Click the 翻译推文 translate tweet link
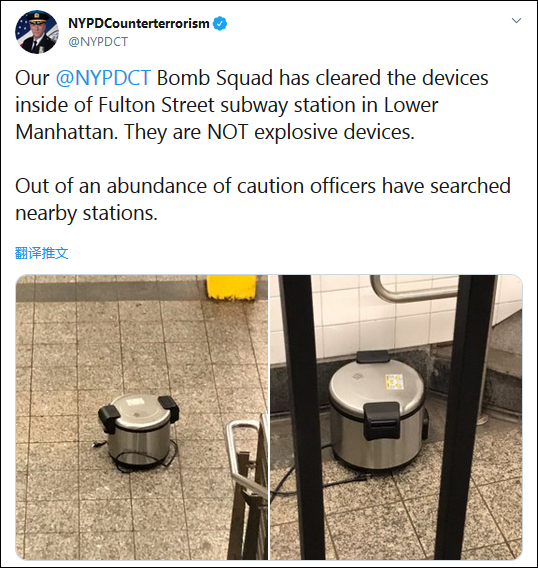This screenshot has height=568, width=538. click(42, 253)
